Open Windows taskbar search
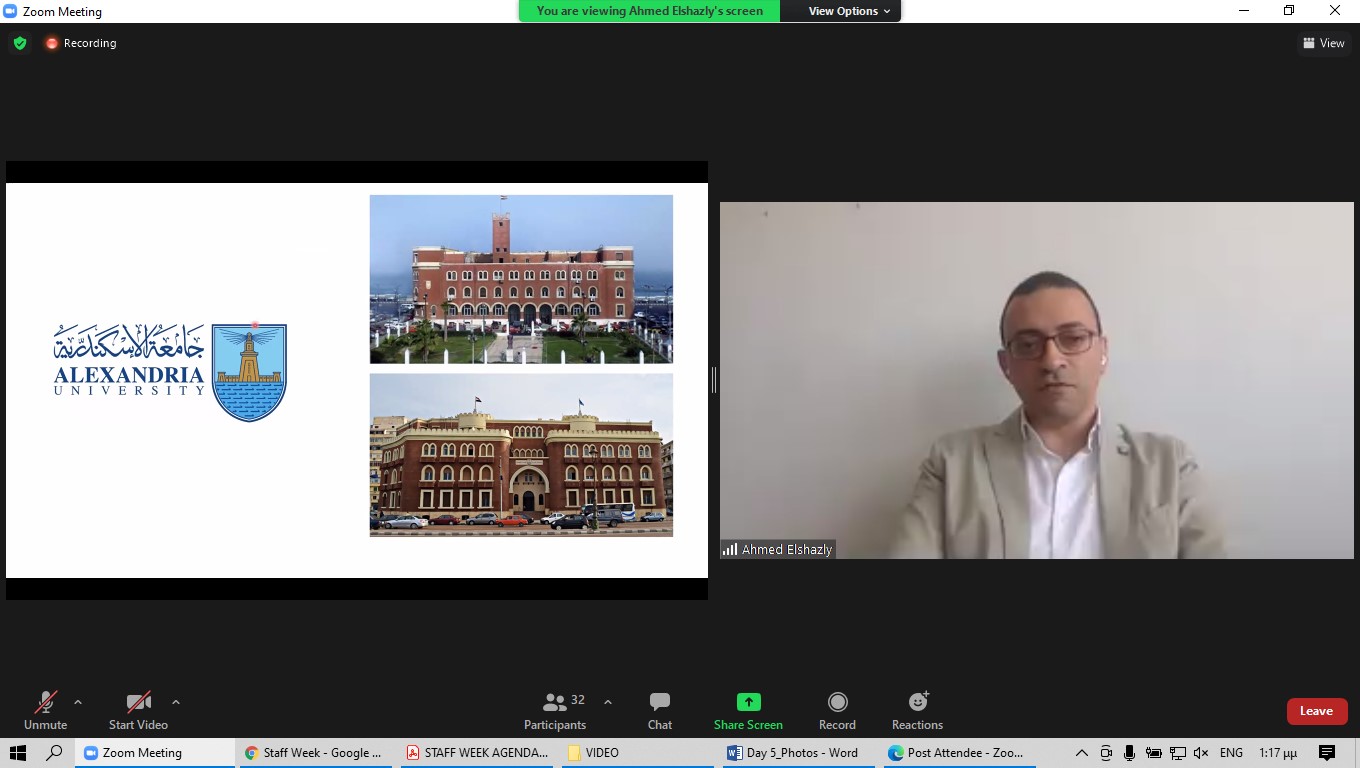 [55, 753]
